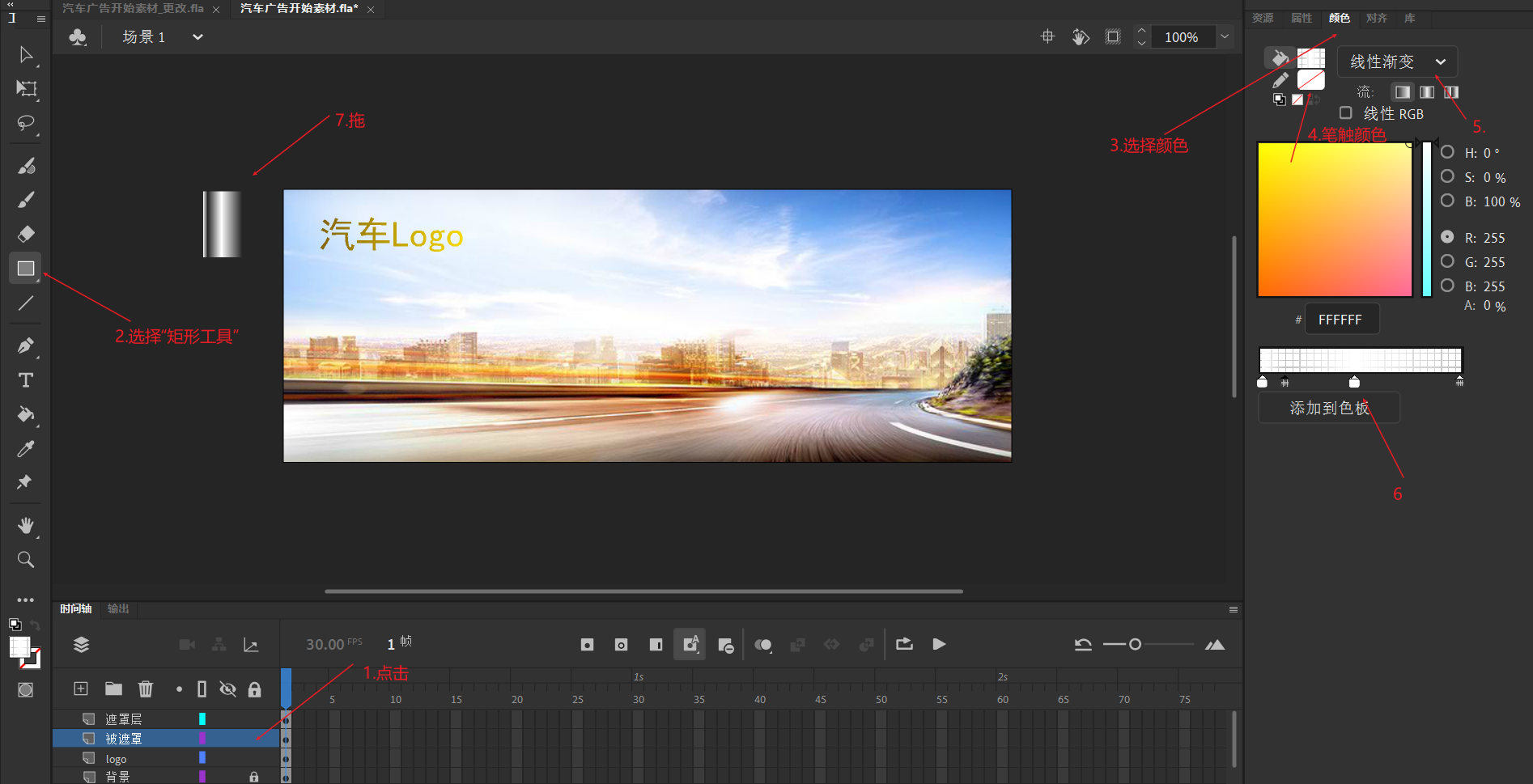1533x784 pixels.
Task: Enable the Linear RGB checkbox
Action: click(1346, 113)
